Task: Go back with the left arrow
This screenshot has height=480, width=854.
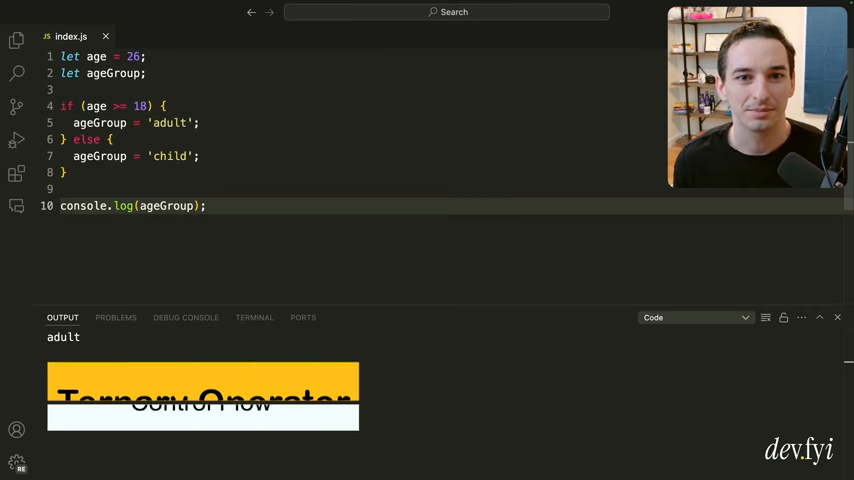Action: [251, 12]
